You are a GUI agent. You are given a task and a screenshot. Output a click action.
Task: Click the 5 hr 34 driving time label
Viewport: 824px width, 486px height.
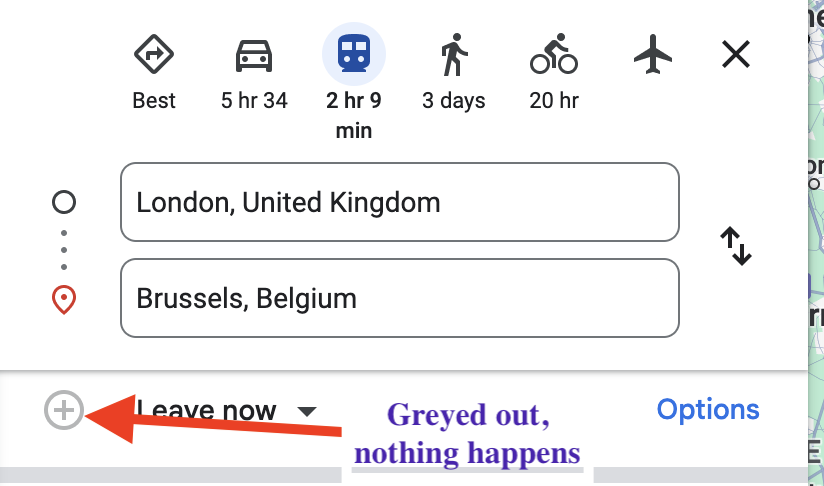coord(254,101)
